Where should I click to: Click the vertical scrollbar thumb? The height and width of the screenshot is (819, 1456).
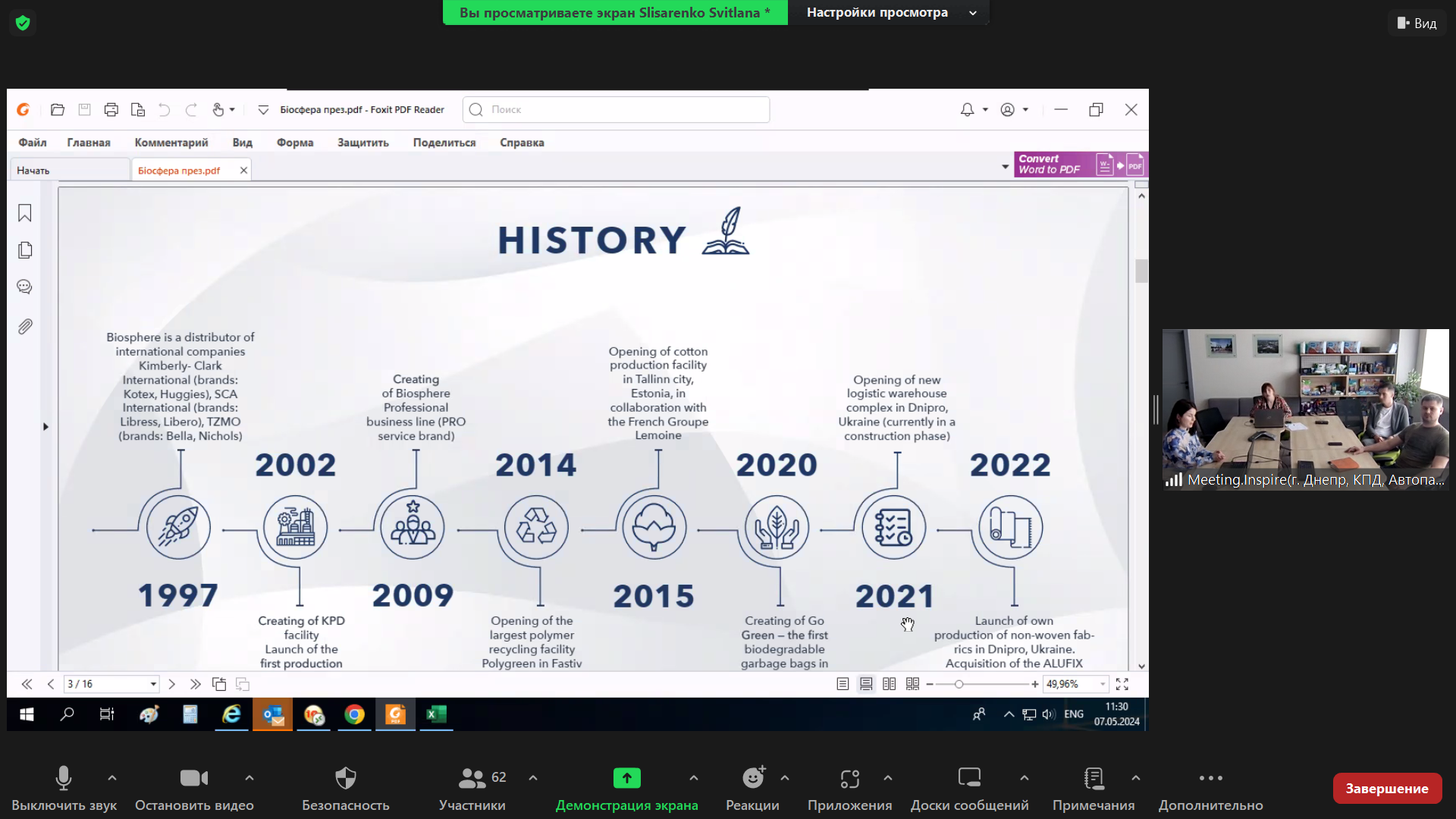(x=1141, y=271)
